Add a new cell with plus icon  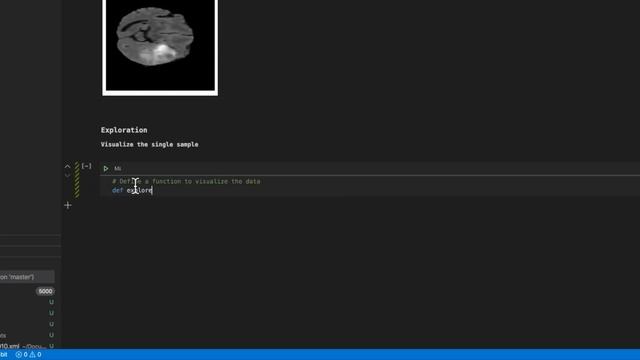tap(68, 205)
